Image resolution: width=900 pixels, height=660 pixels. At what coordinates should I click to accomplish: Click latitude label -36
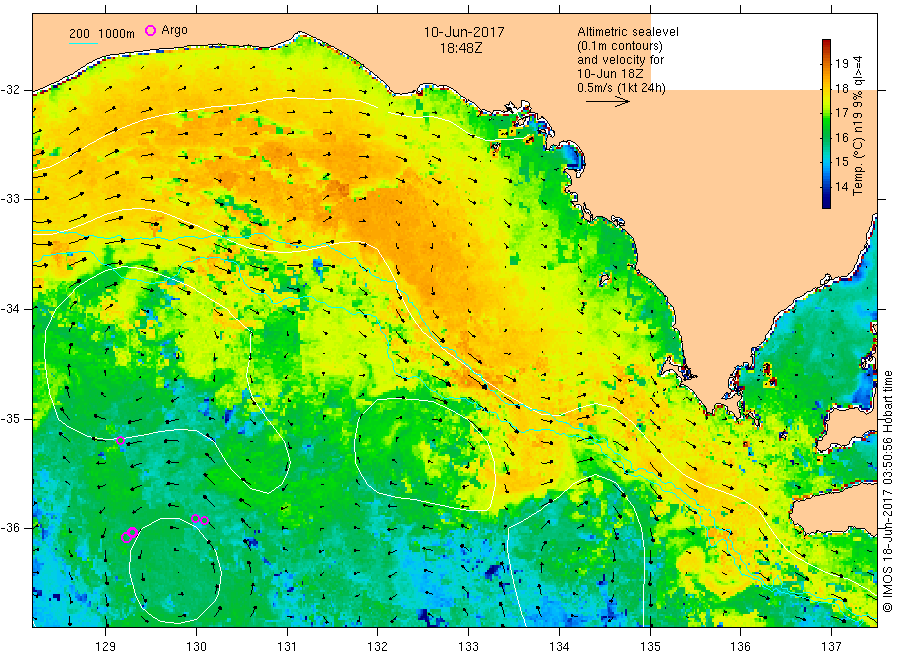pos(10,527)
